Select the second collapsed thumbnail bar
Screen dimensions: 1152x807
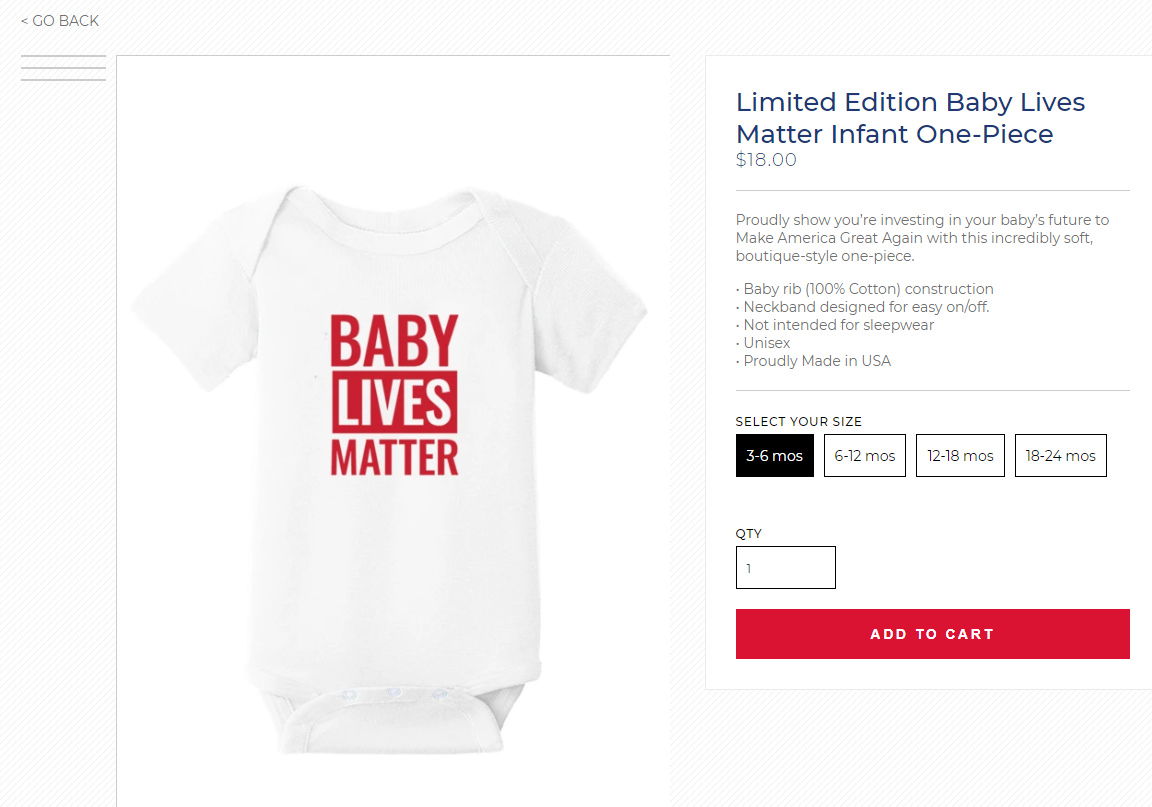tap(63, 68)
